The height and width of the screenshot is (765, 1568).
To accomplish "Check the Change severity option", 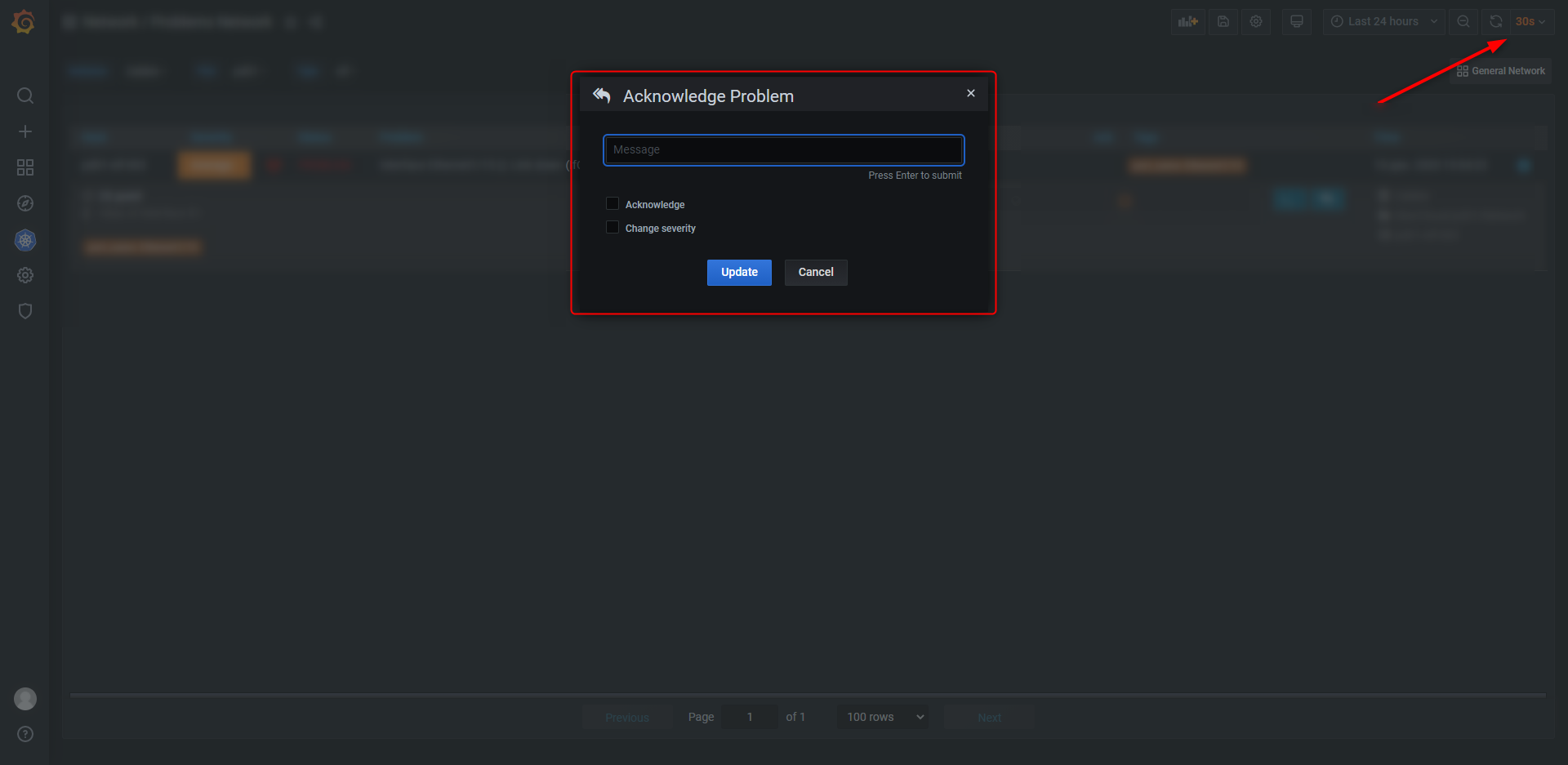I will click(x=612, y=227).
